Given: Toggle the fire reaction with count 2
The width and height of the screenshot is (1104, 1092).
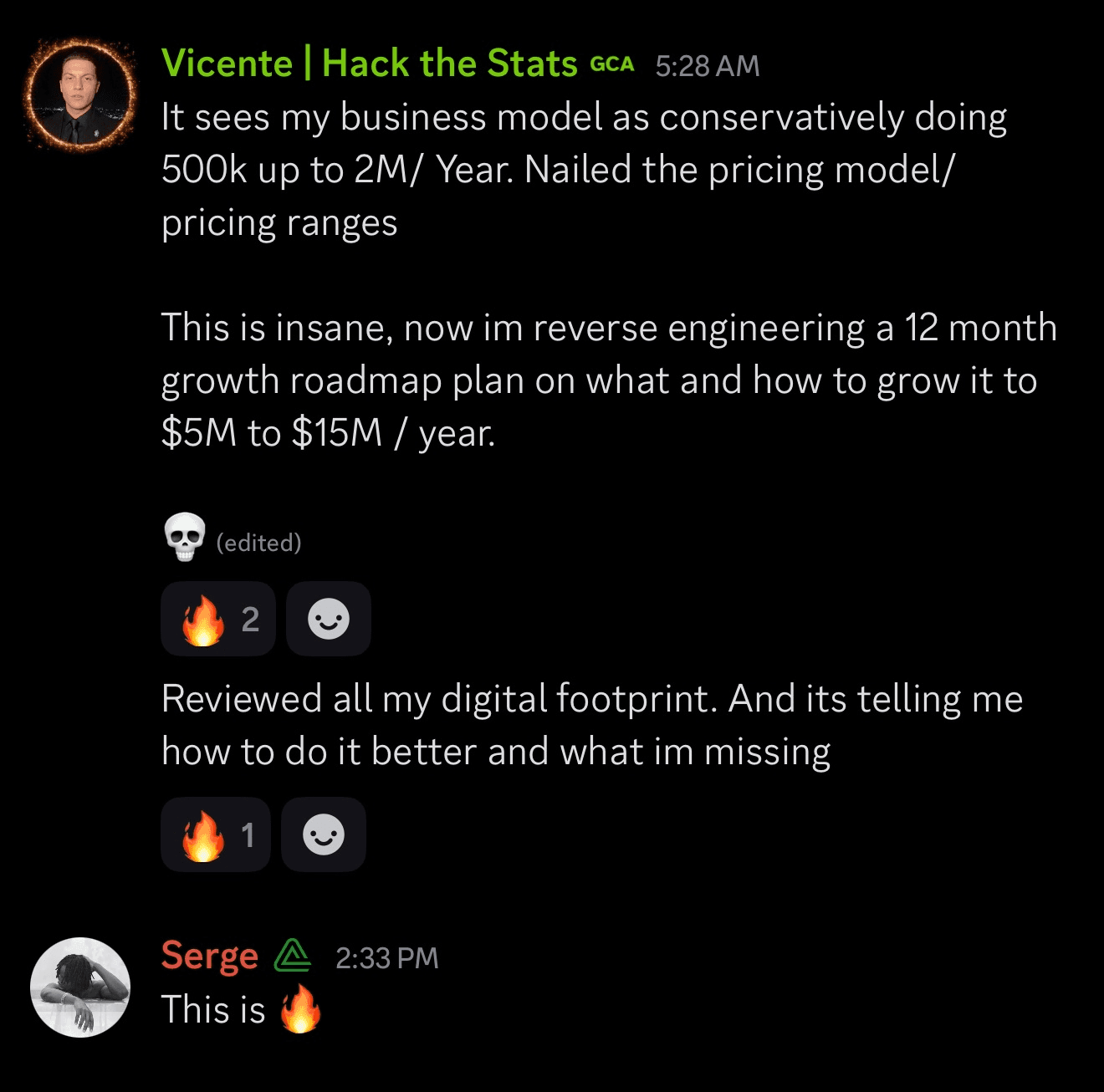Looking at the screenshot, I should coord(218,620).
